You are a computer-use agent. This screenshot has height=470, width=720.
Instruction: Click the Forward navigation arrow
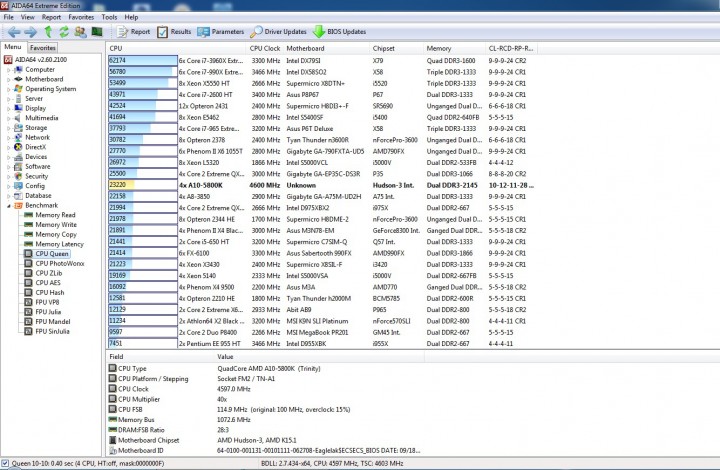[31, 32]
